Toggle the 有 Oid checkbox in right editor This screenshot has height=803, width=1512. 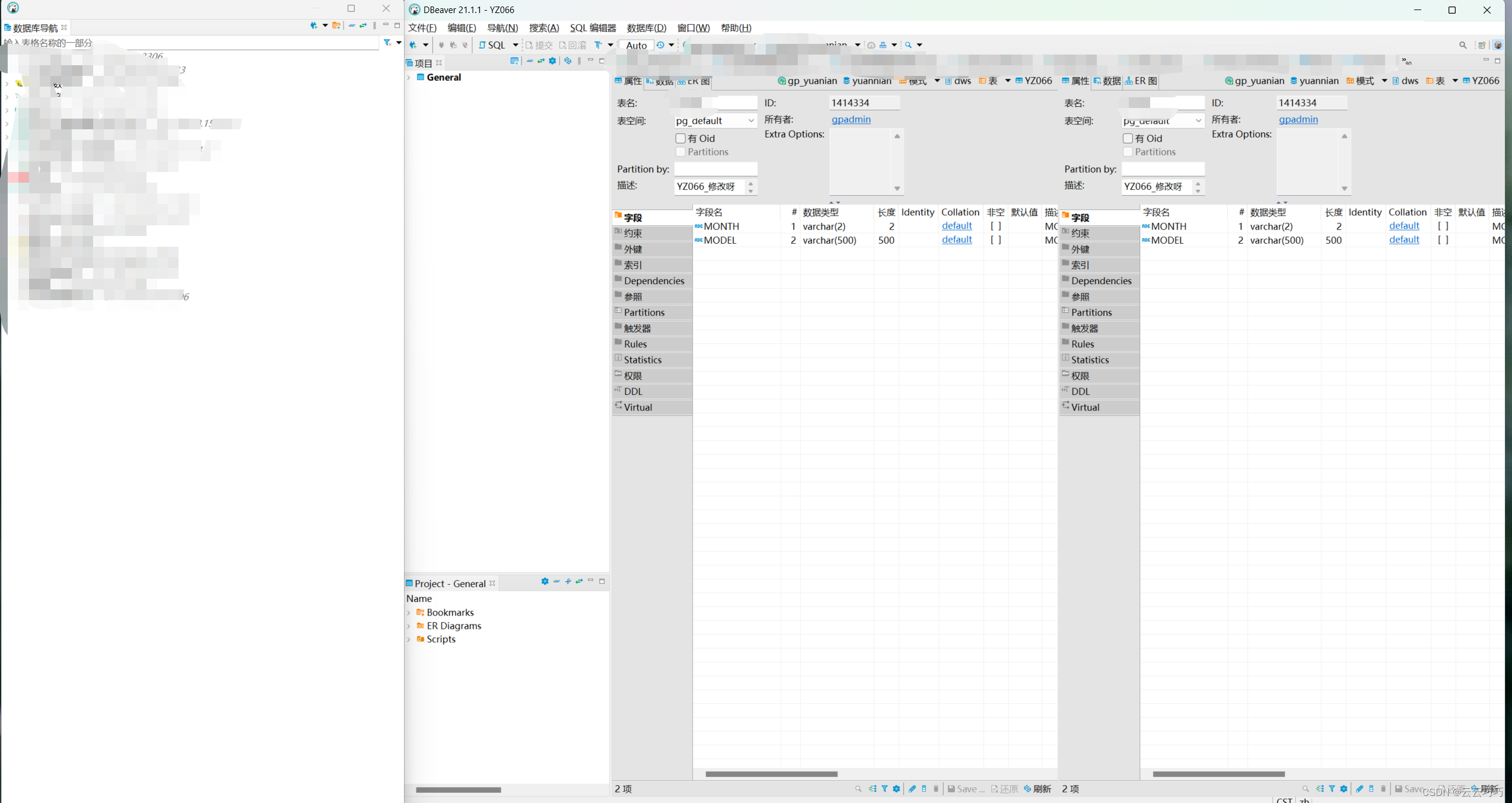1128,138
